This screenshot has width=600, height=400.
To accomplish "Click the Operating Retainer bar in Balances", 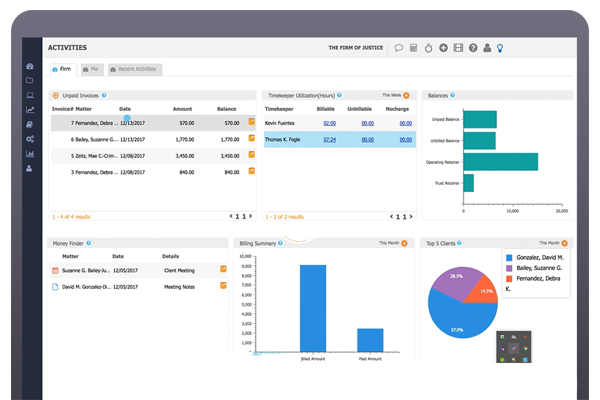I will (501, 162).
